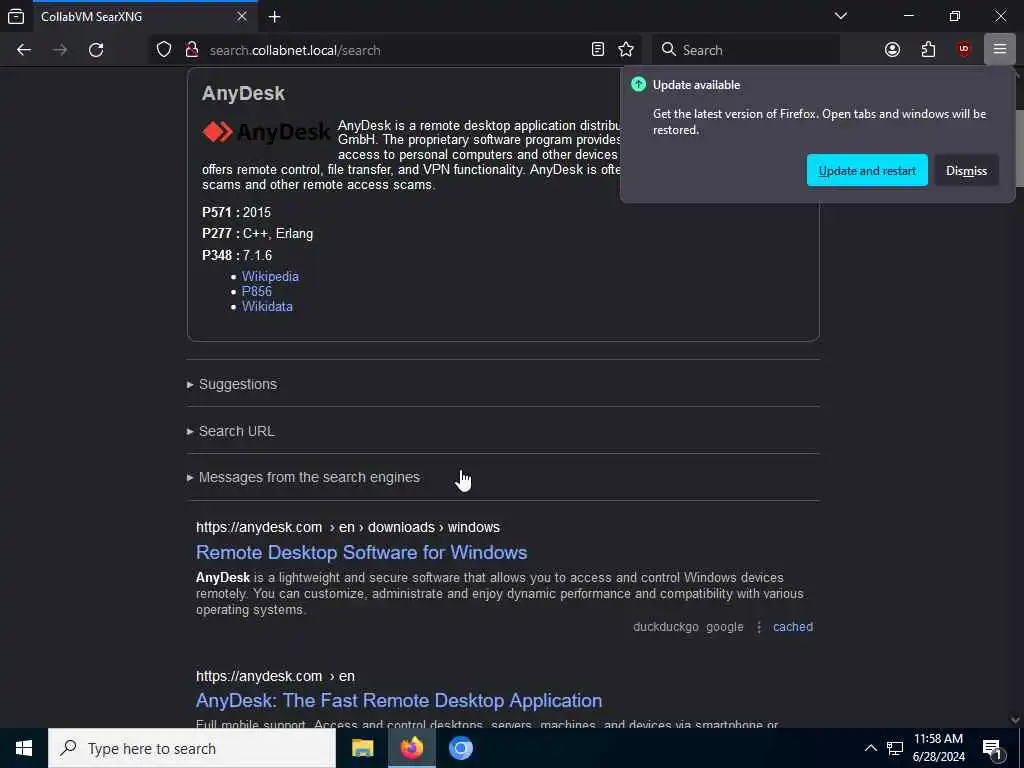The height and width of the screenshot is (768, 1024).
Task: Show hidden tray icons chevron
Action: coord(871,748)
